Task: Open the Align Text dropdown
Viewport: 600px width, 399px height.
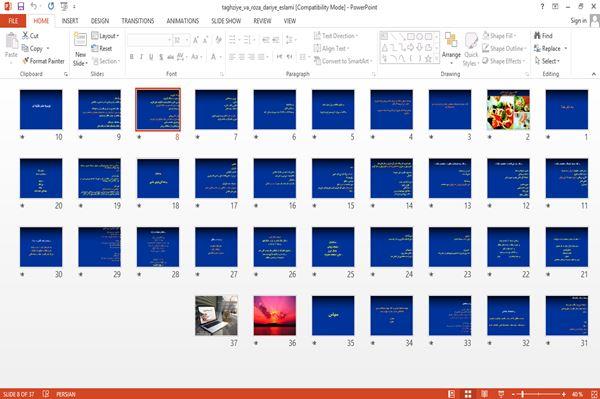Action: click(331, 48)
